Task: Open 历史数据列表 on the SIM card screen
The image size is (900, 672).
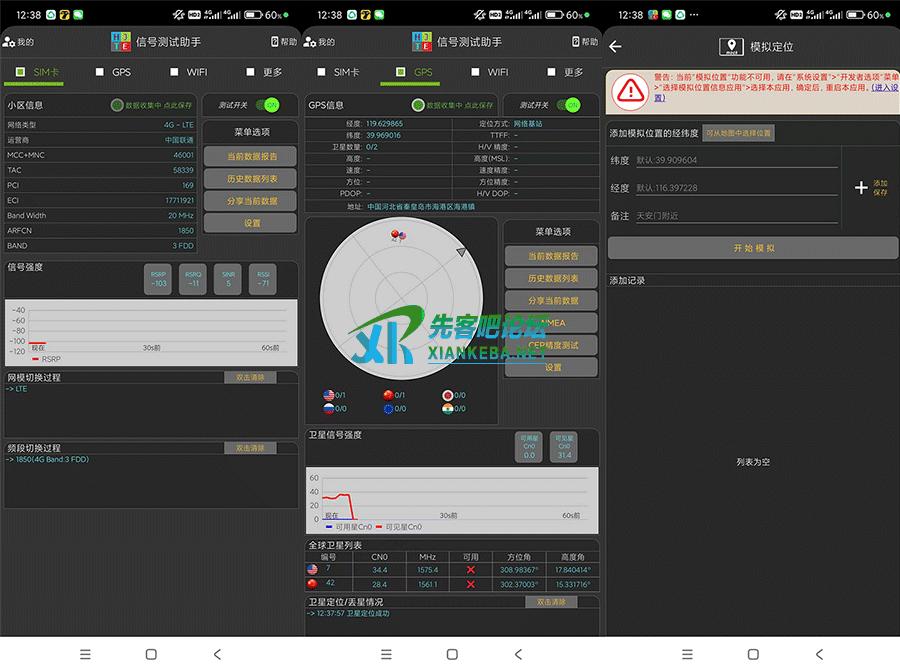Action: tap(252, 179)
